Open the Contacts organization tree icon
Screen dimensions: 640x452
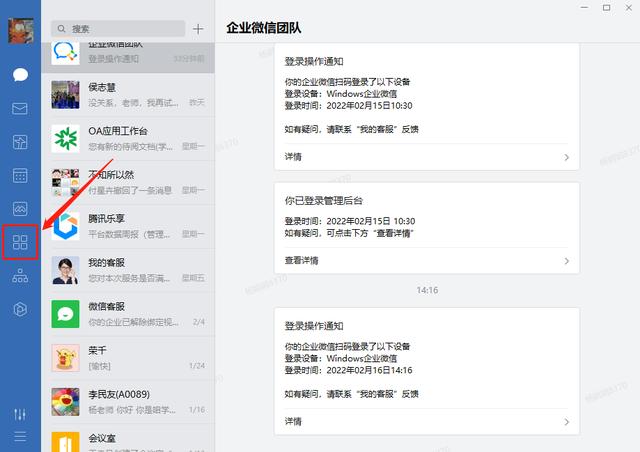pyautogui.click(x=20, y=277)
